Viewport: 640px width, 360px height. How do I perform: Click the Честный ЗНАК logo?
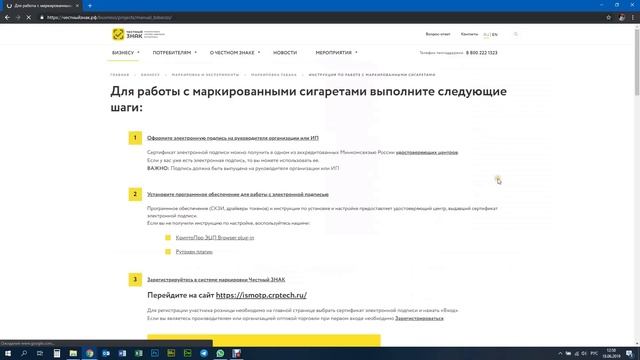tap(138, 34)
